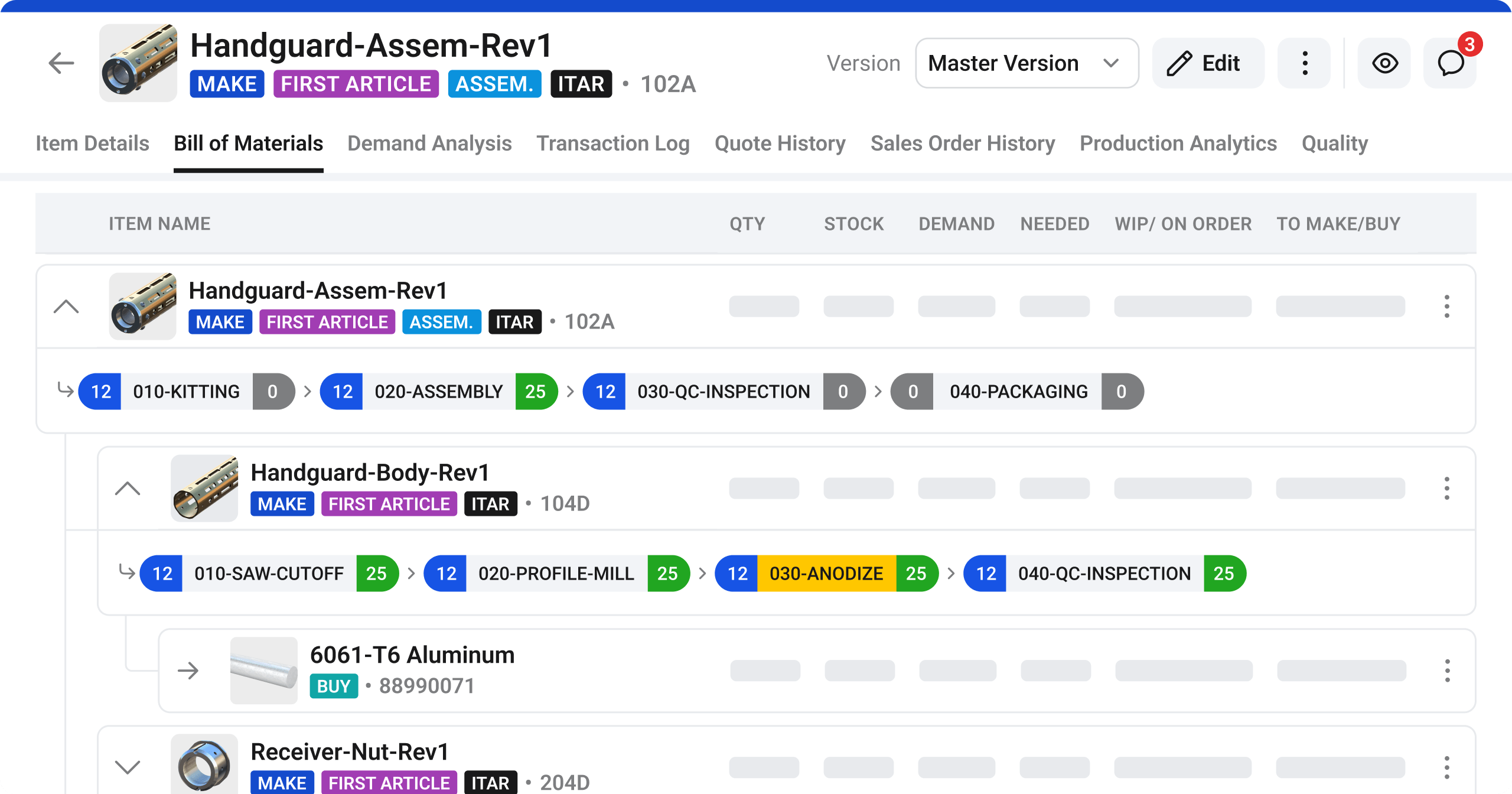The height and width of the screenshot is (794, 1512).
Task: Select the 030-QC-INSPECTION operation step
Action: [724, 391]
